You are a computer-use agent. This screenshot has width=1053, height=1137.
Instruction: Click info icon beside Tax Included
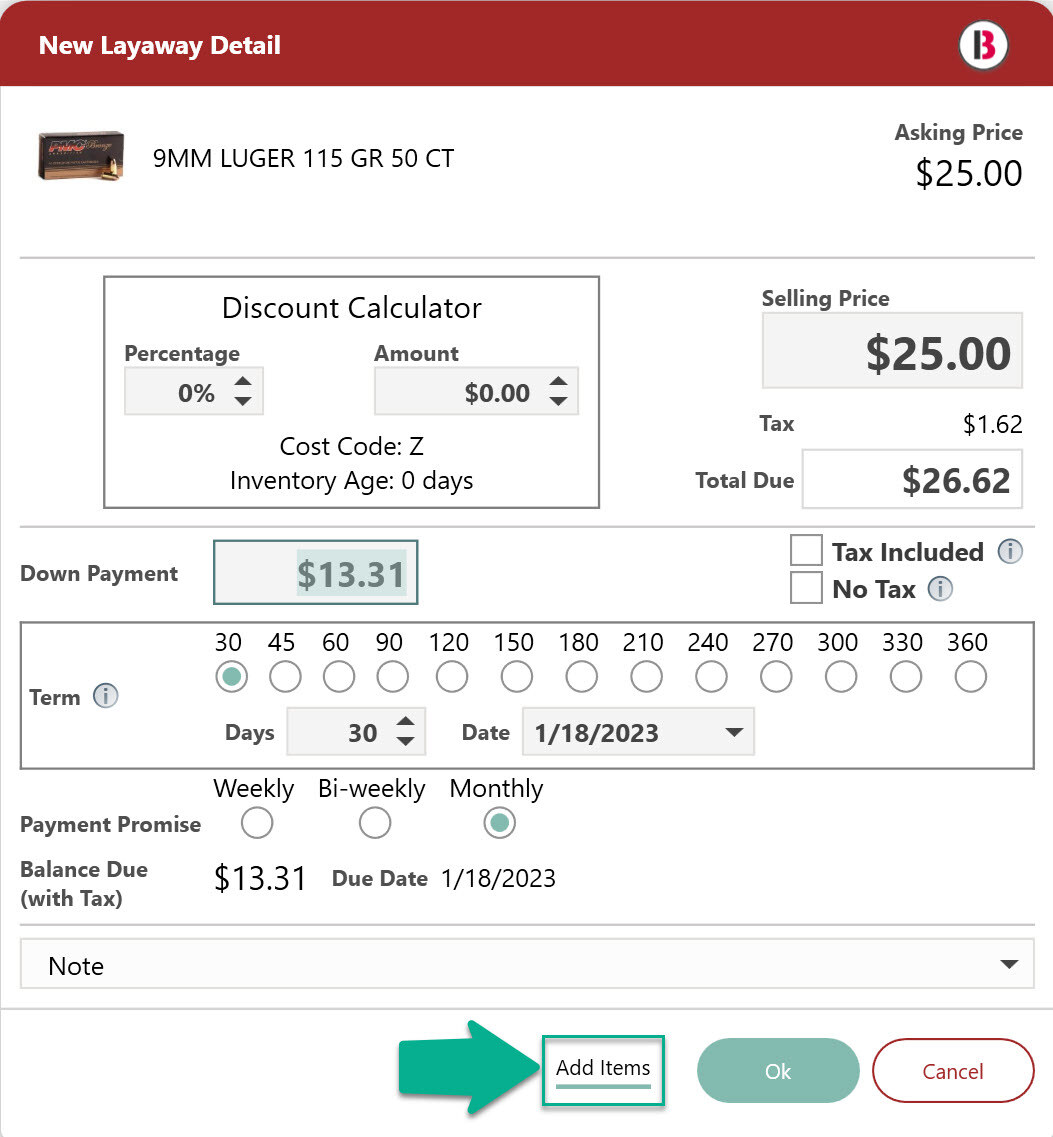pos(1010,551)
